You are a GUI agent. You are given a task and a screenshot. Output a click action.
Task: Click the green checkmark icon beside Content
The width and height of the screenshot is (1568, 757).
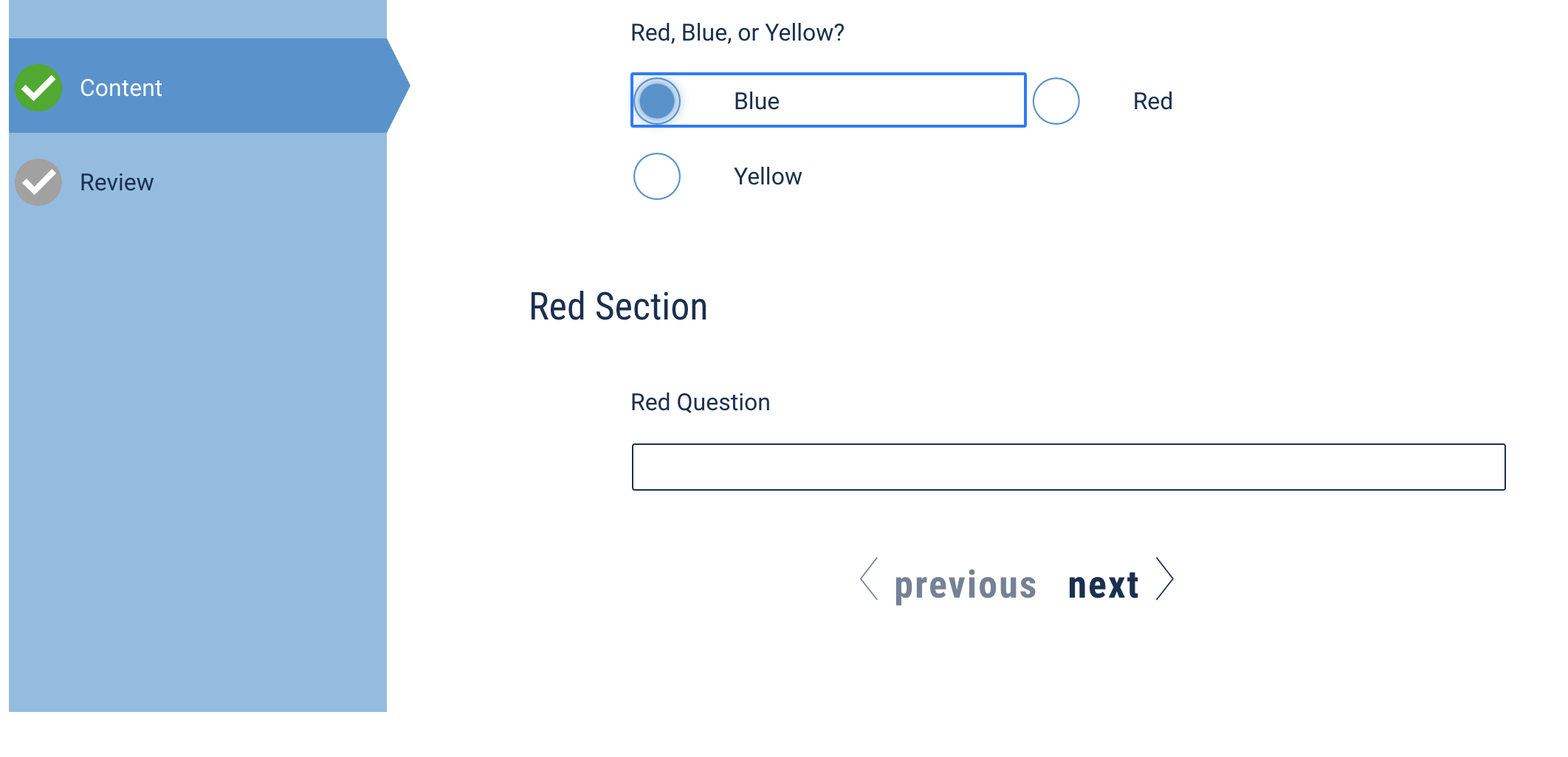(x=38, y=88)
